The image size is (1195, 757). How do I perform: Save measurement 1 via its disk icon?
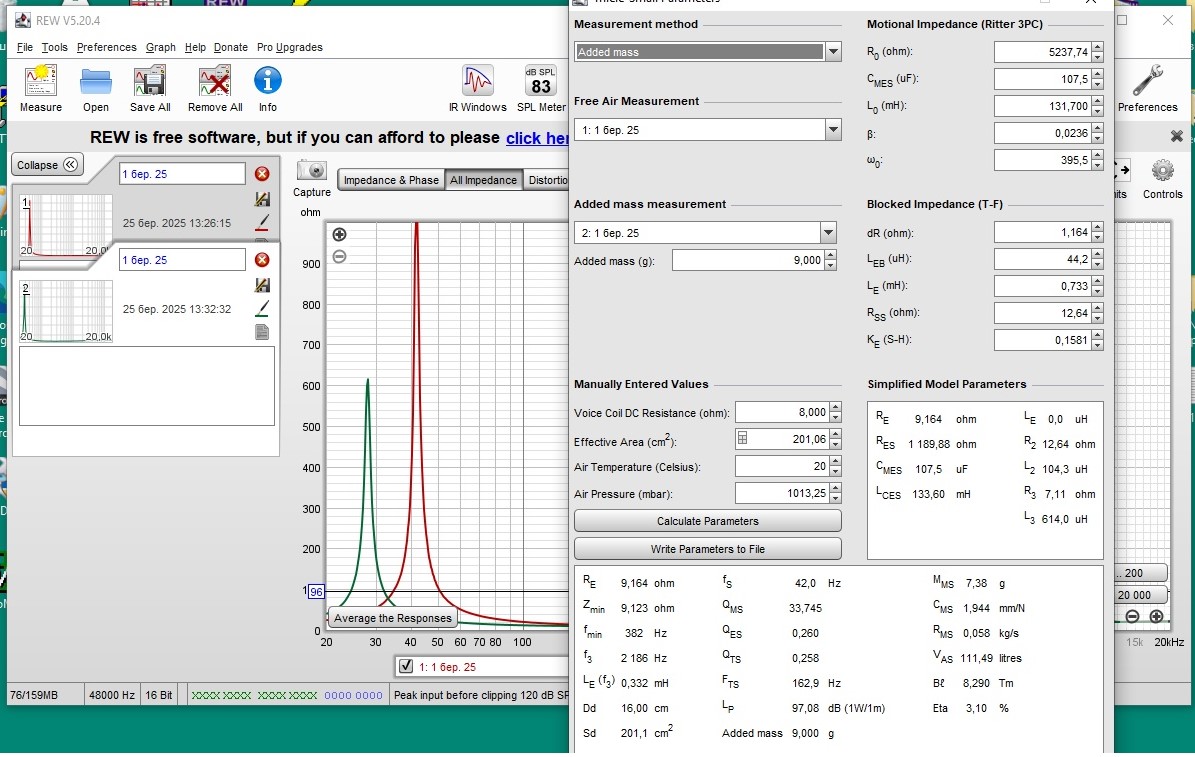click(x=262, y=199)
